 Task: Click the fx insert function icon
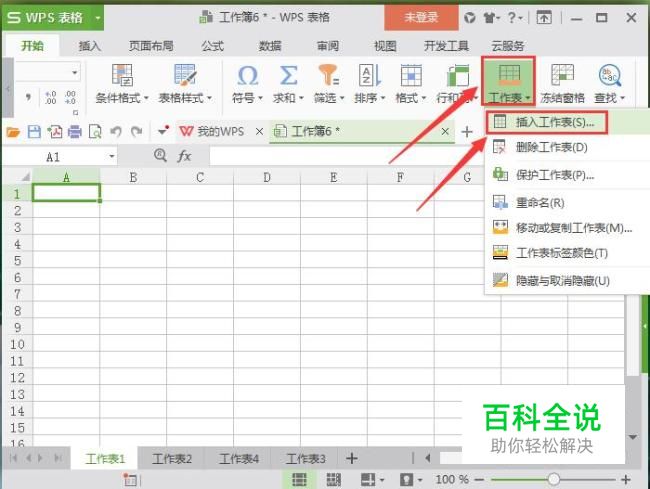coord(184,156)
